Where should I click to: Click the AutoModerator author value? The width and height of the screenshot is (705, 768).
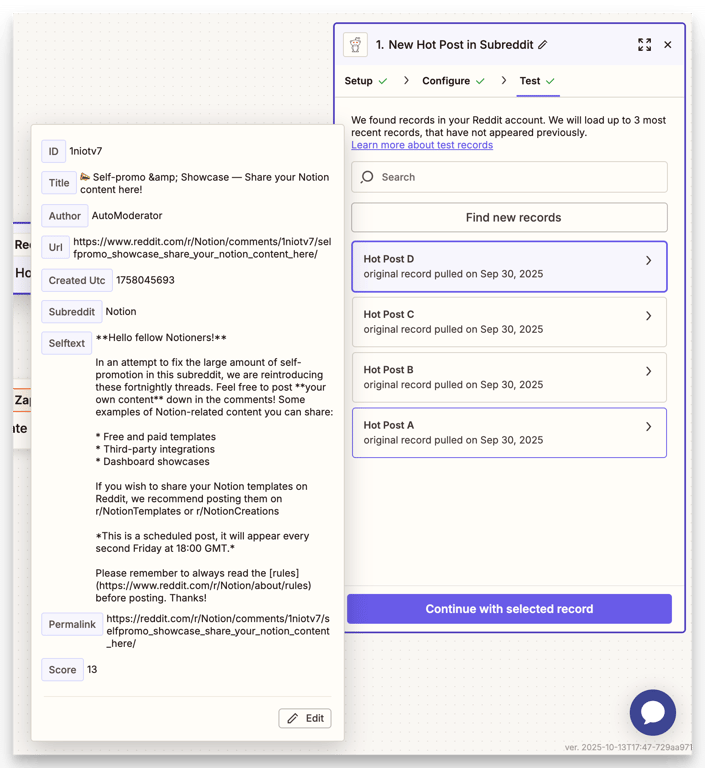(x=127, y=216)
